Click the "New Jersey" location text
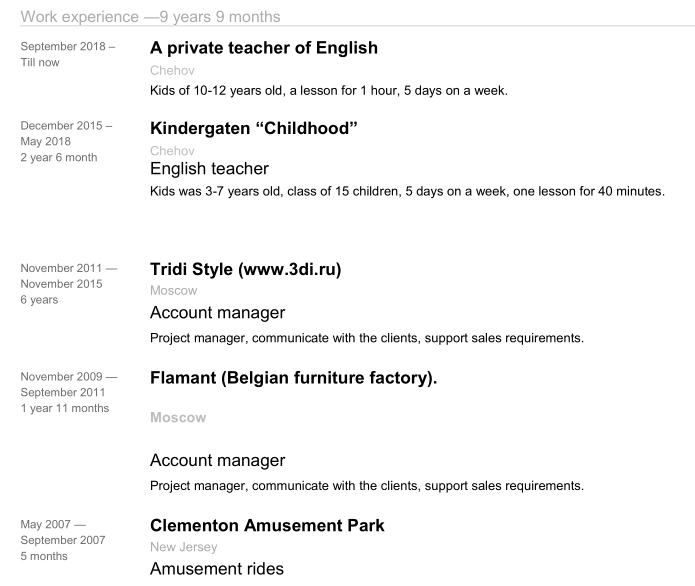This screenshot has height=586, width=695. point(182,547)
